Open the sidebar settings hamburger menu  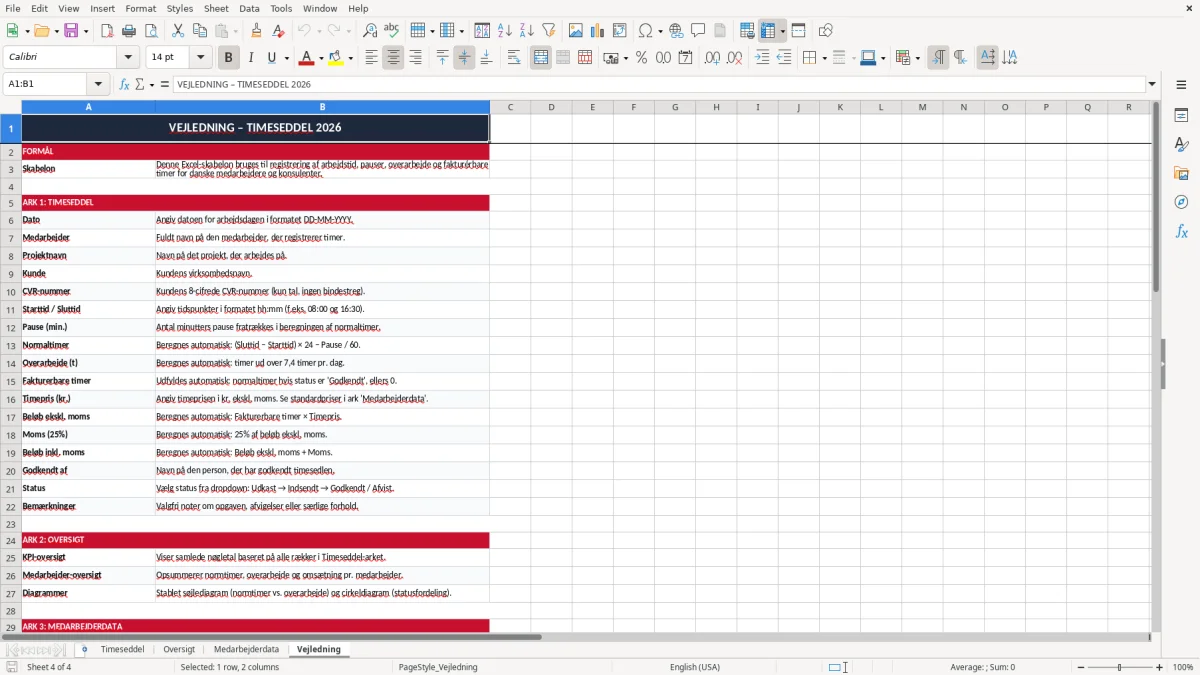pos(1181,85)
